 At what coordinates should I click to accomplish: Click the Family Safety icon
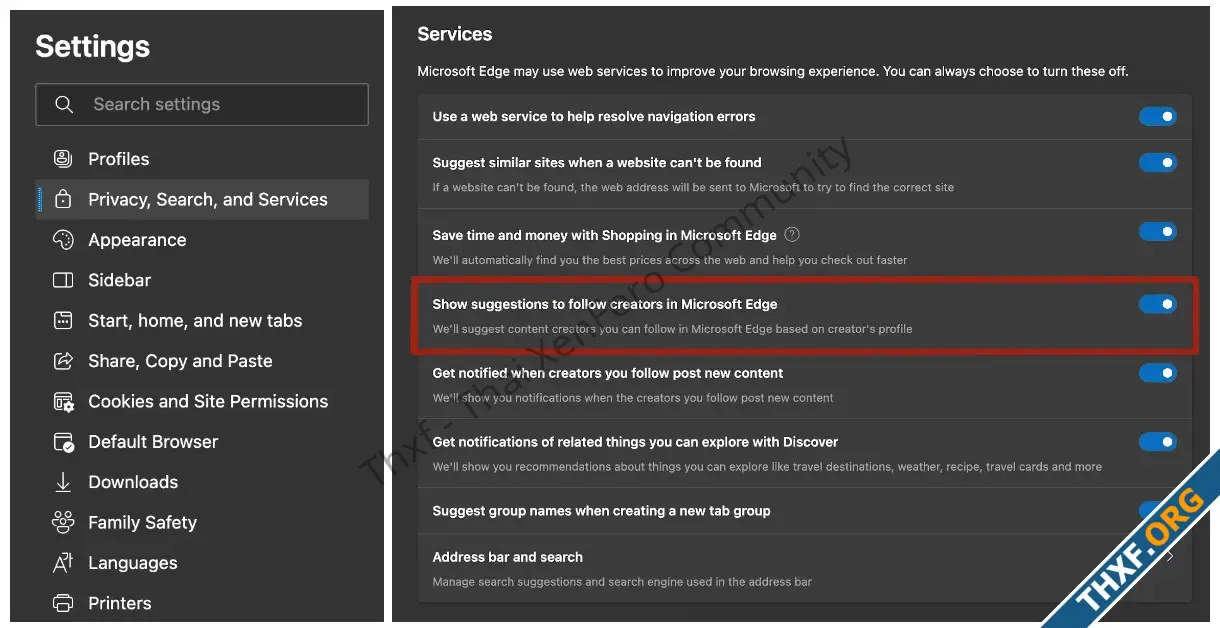pos(63,522)
